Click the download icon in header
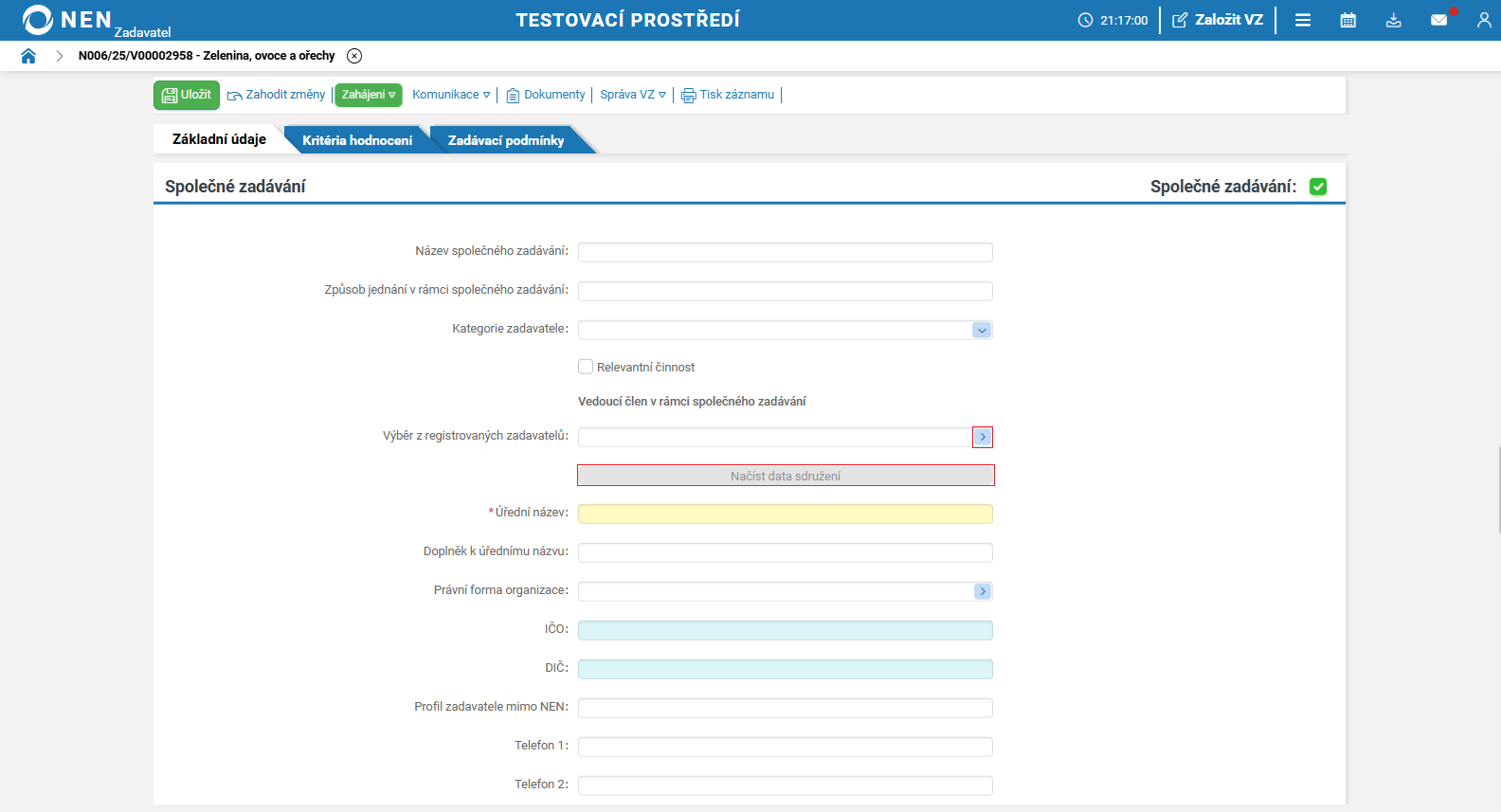This screenshot has height=812, width=1501. (x=1393, y=20)
